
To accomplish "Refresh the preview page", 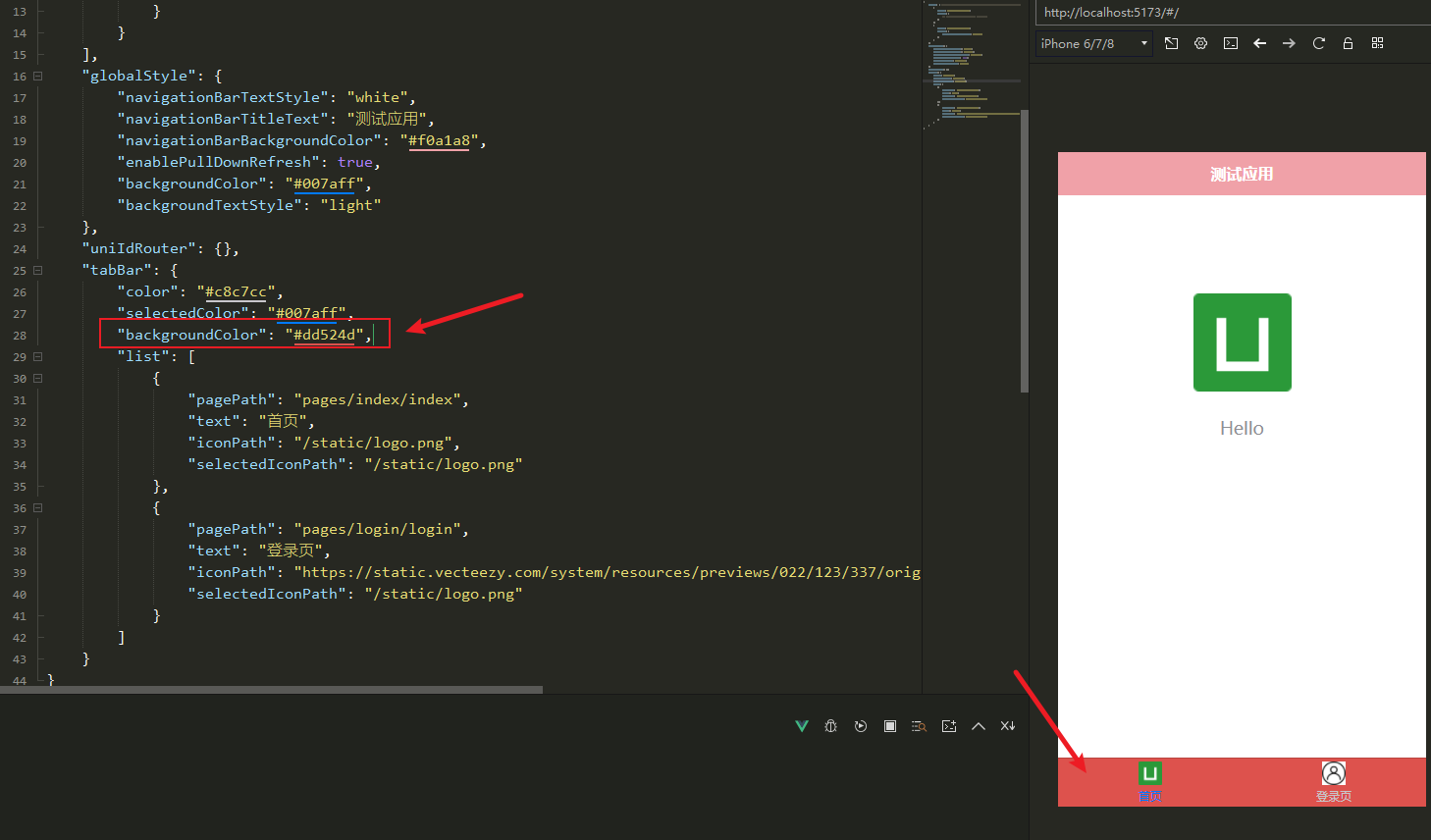I will [x=1319, y=43].
